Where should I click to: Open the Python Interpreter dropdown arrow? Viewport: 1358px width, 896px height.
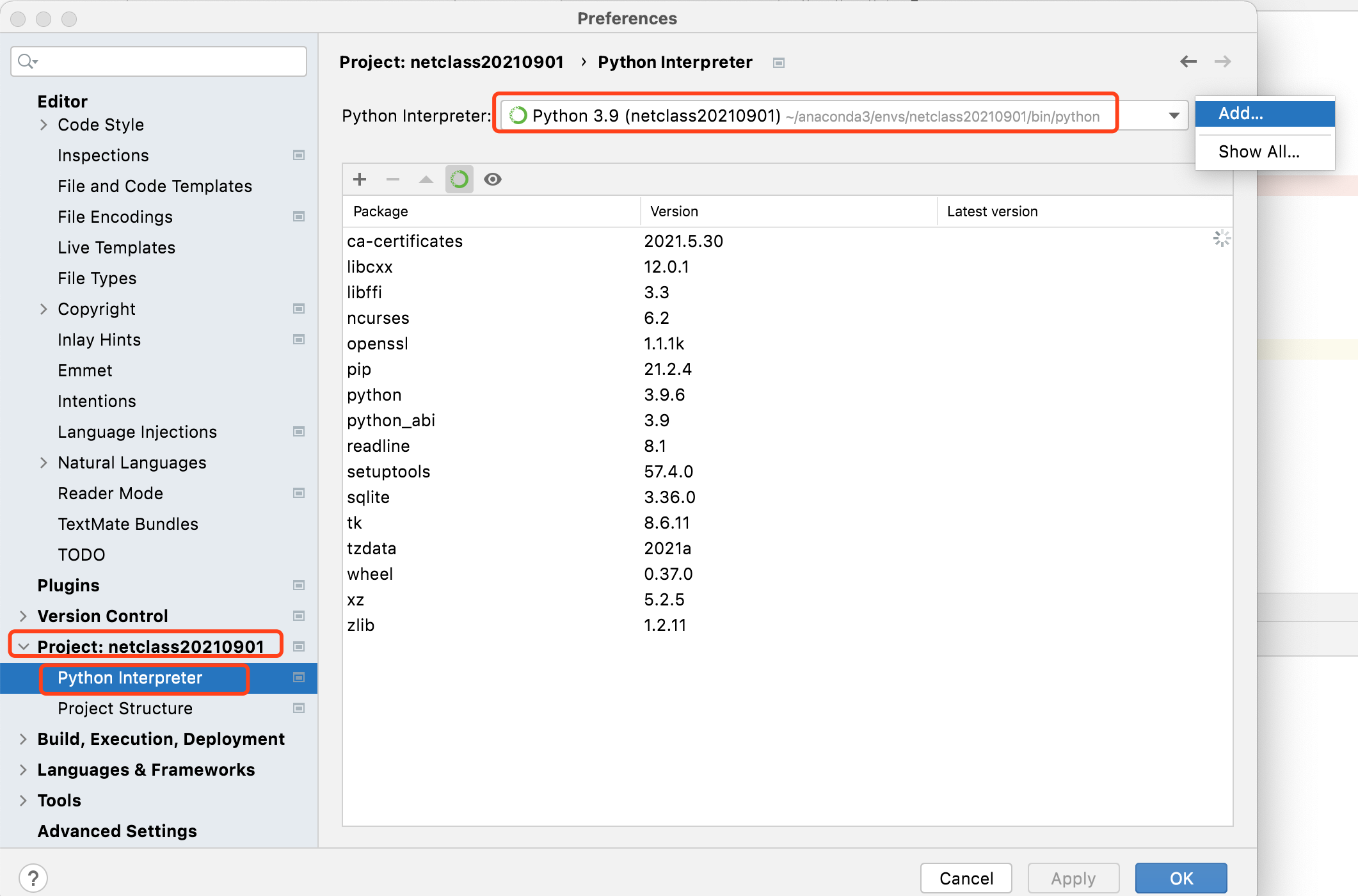pos(1174,116)
